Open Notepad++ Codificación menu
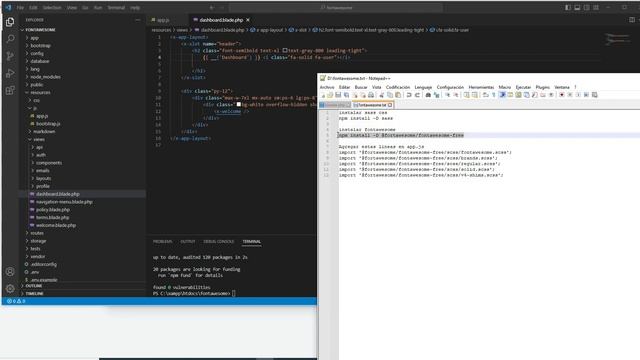 (398, 87)
